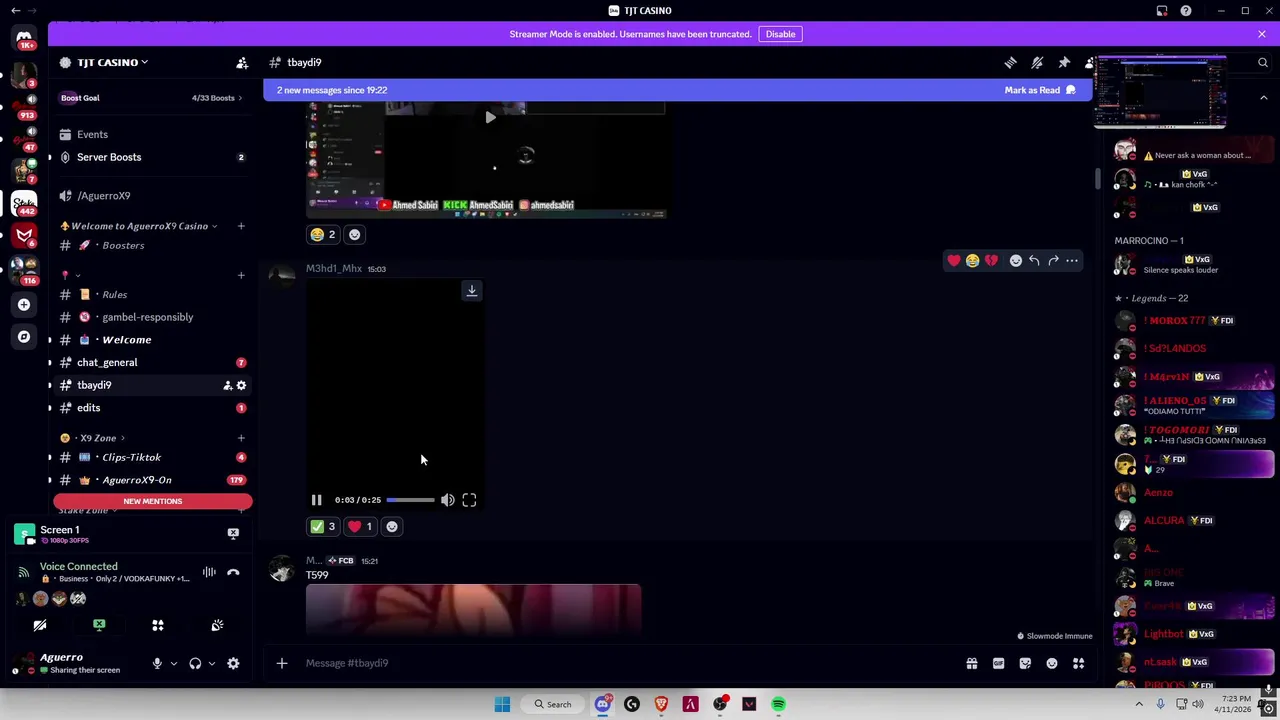
Task: Open the Events item
Action: click(x=151, y=134)
